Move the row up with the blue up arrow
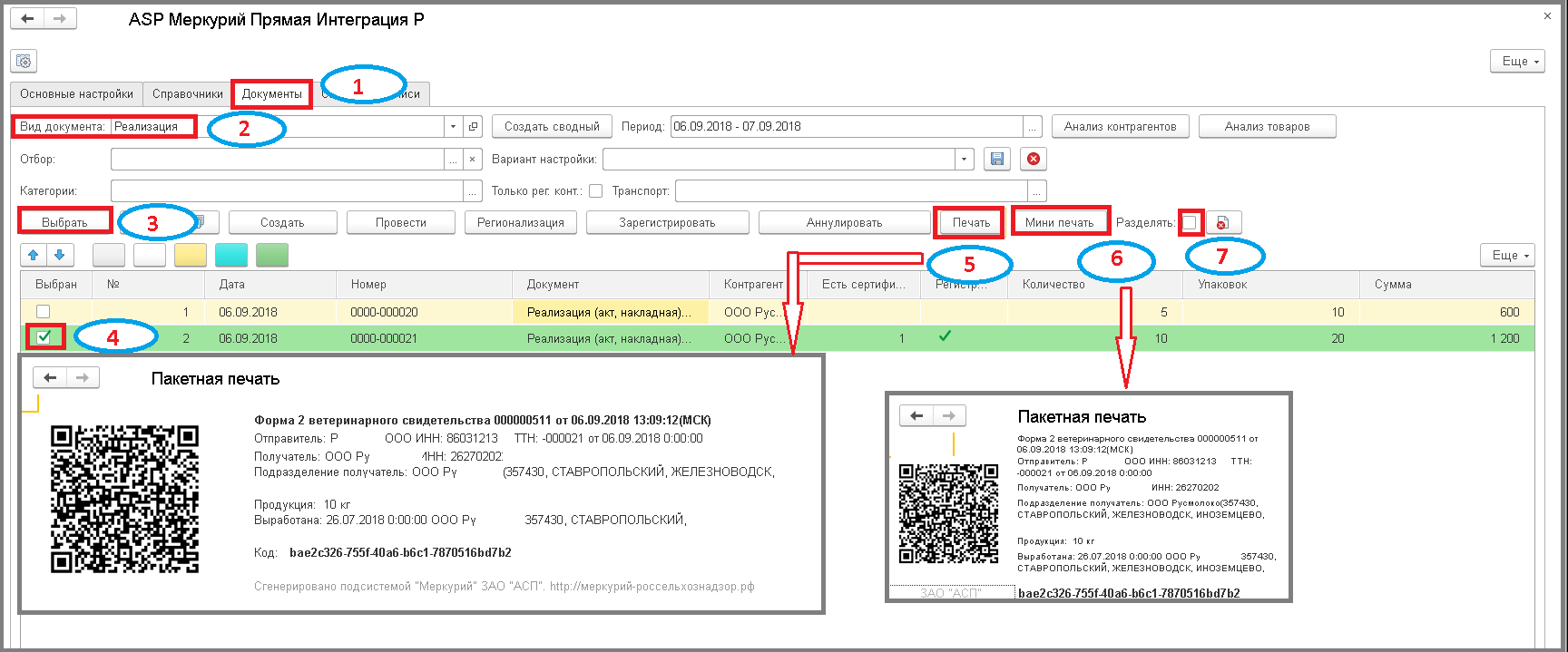The width and height of the screenshot is (1568, 652). click(x=34, y=255)
